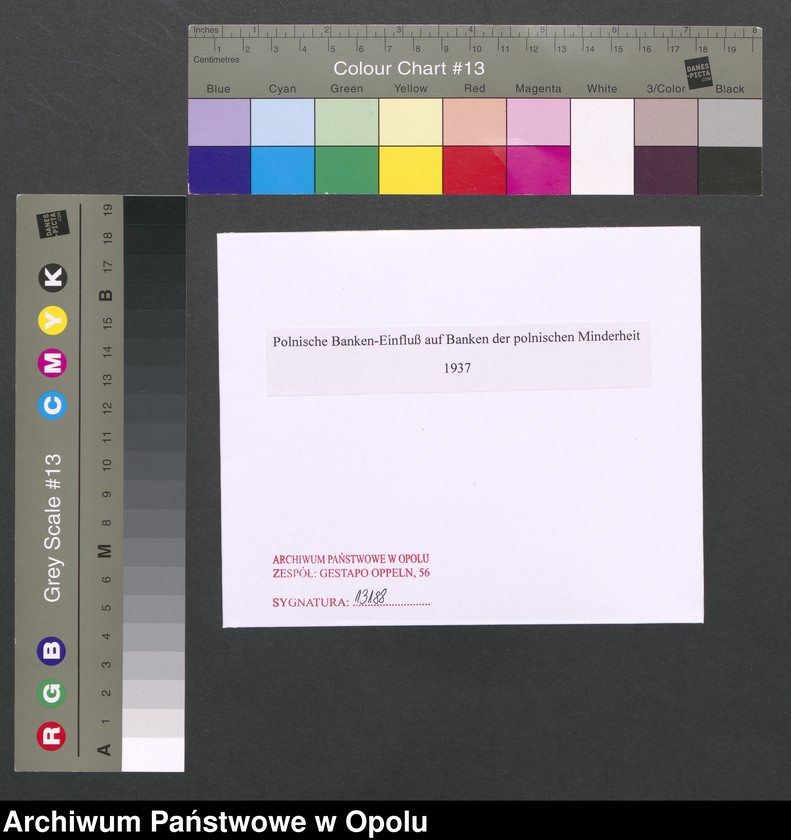Click the black K circle icon
This screenshot has width=791, height=840.
(x=52, y=278)
